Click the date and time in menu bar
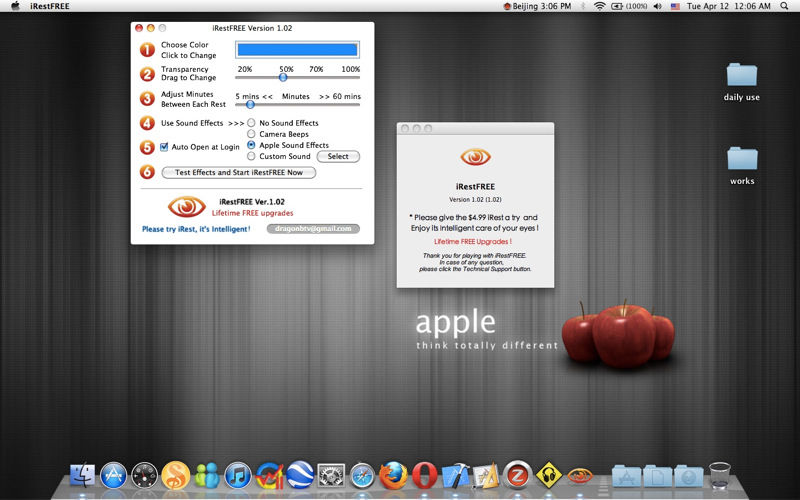This screenshot has width=800, height=500. [729, 6]
